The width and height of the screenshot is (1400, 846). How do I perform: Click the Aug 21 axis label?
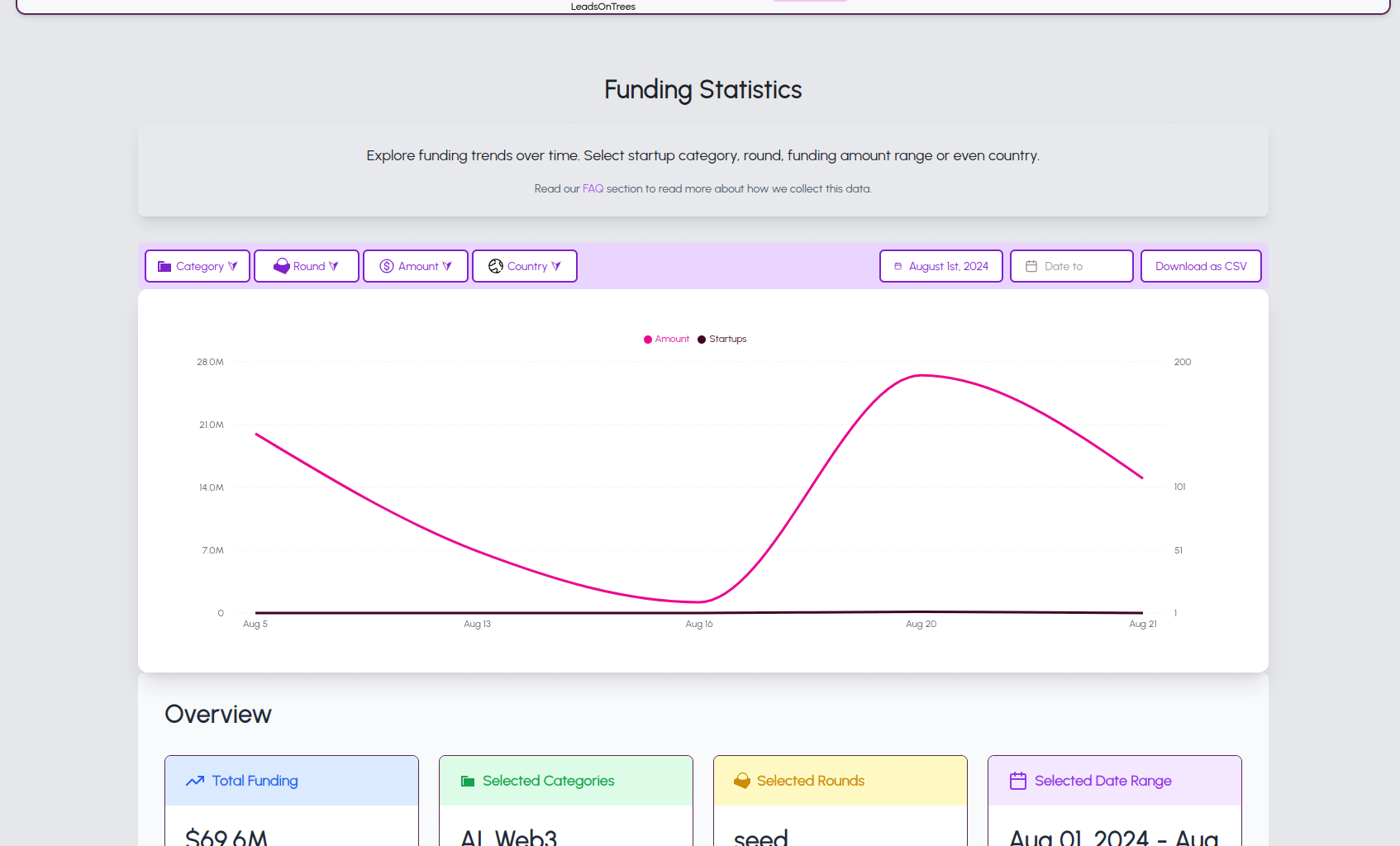pyautogui.click(x=1143, y=624)
